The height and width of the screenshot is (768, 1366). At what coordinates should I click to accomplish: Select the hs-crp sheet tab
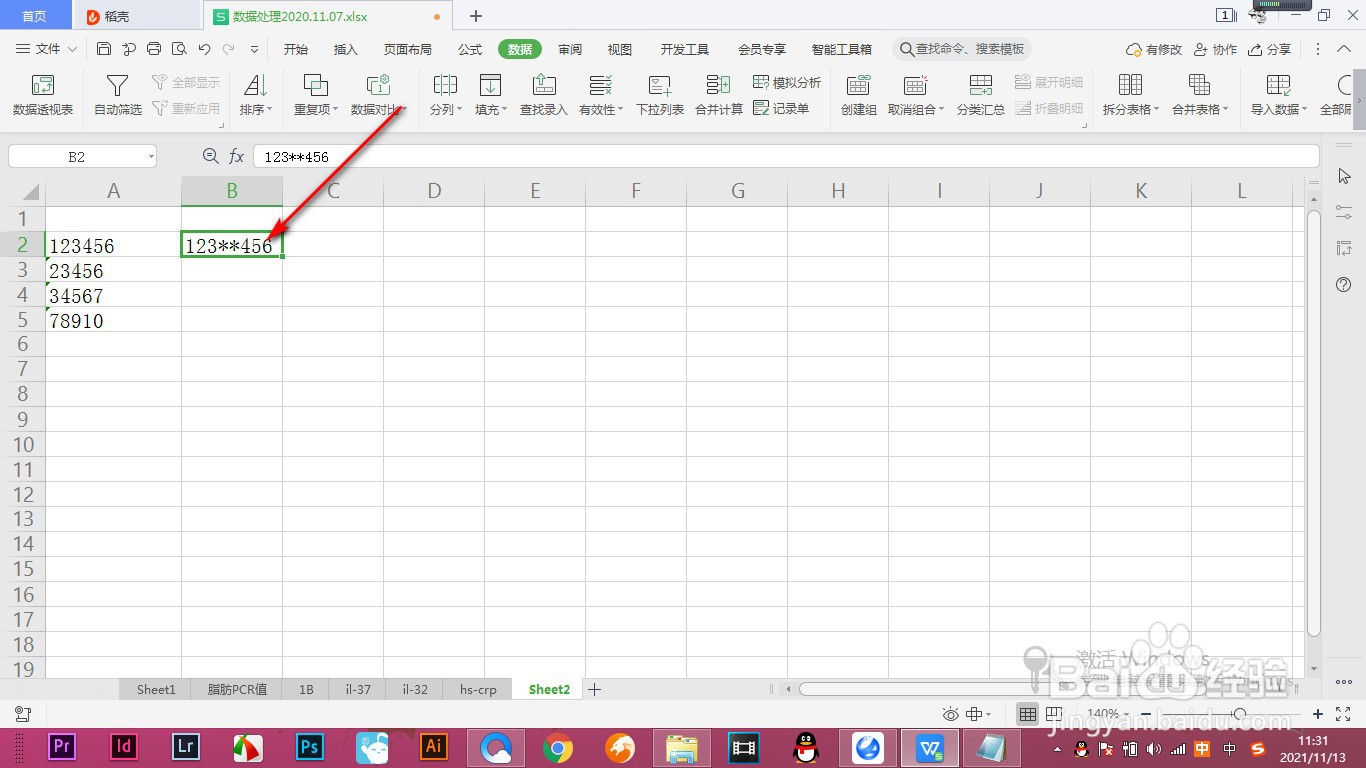(x=478, y=689)
